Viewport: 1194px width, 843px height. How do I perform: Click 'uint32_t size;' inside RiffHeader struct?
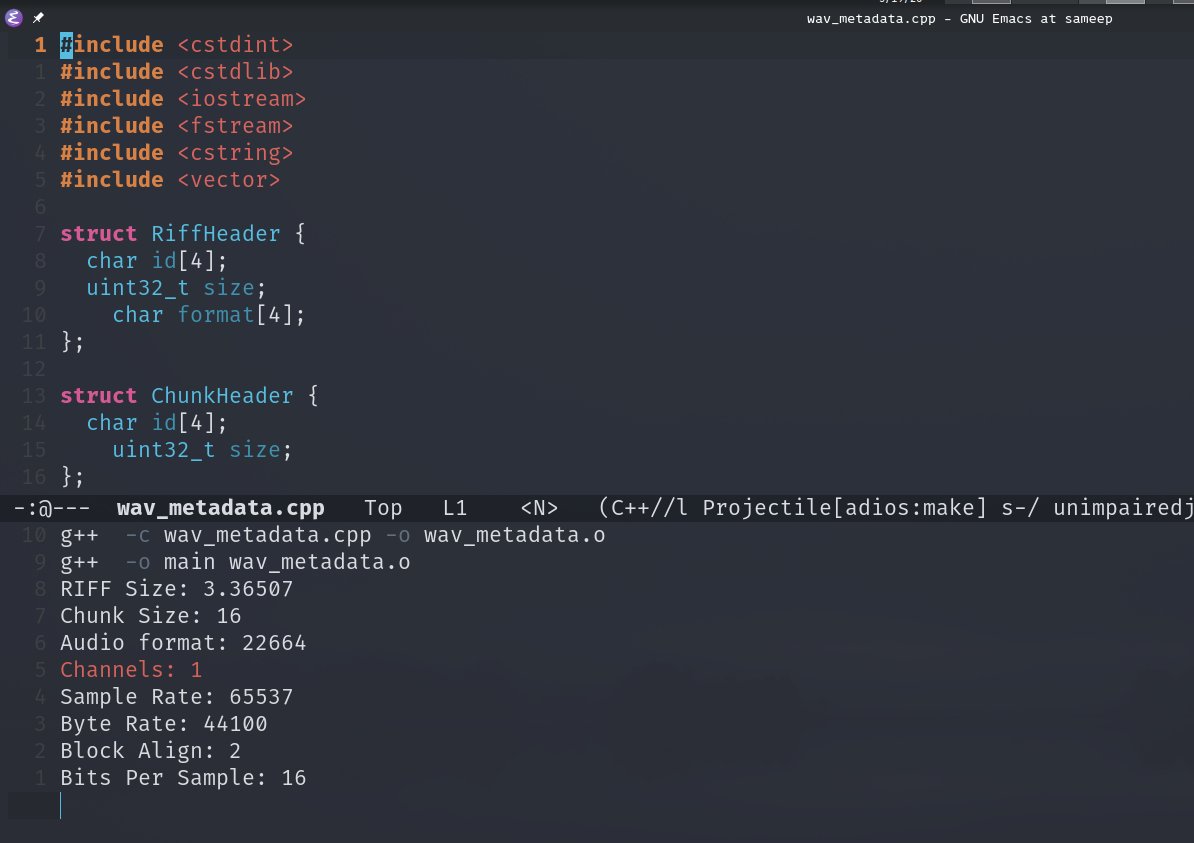coord(176,288)
